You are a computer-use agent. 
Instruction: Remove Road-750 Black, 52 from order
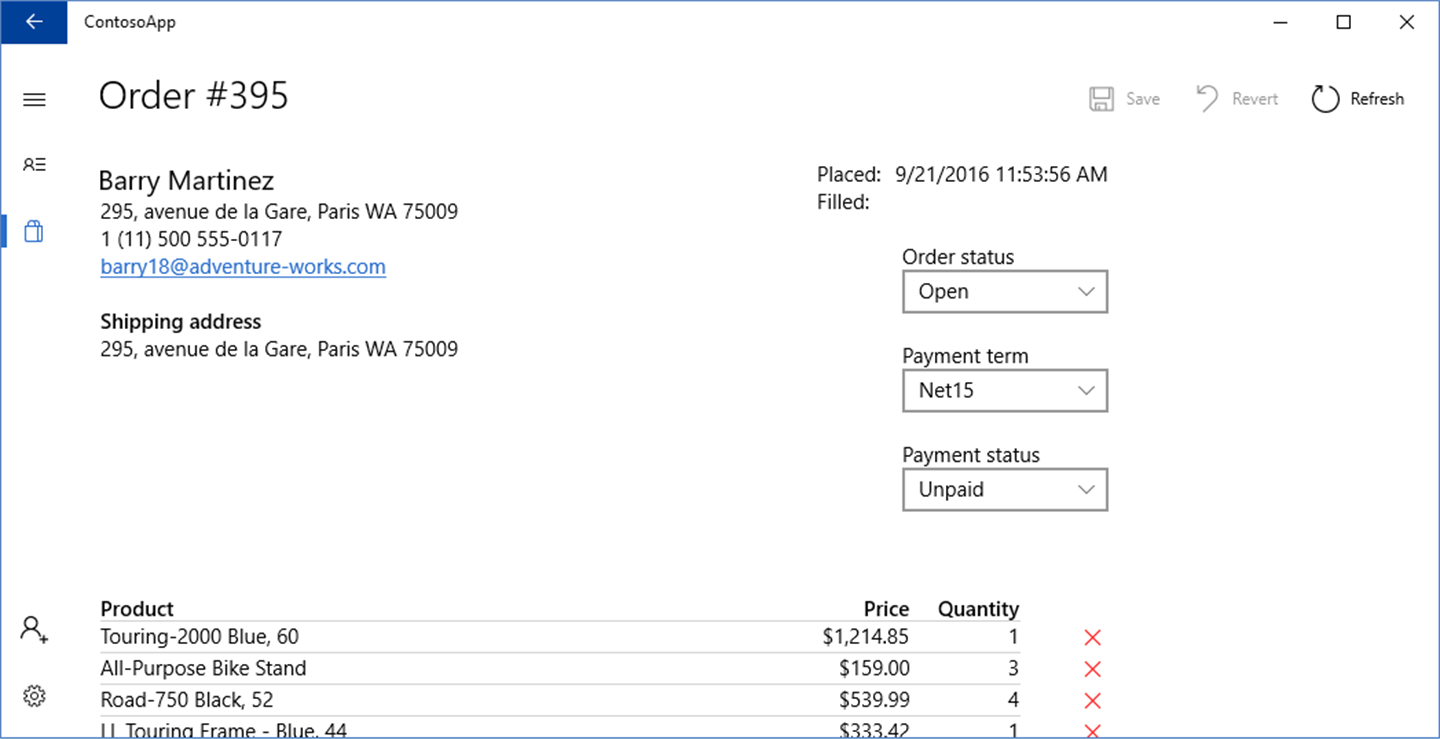click(1092, 700)
